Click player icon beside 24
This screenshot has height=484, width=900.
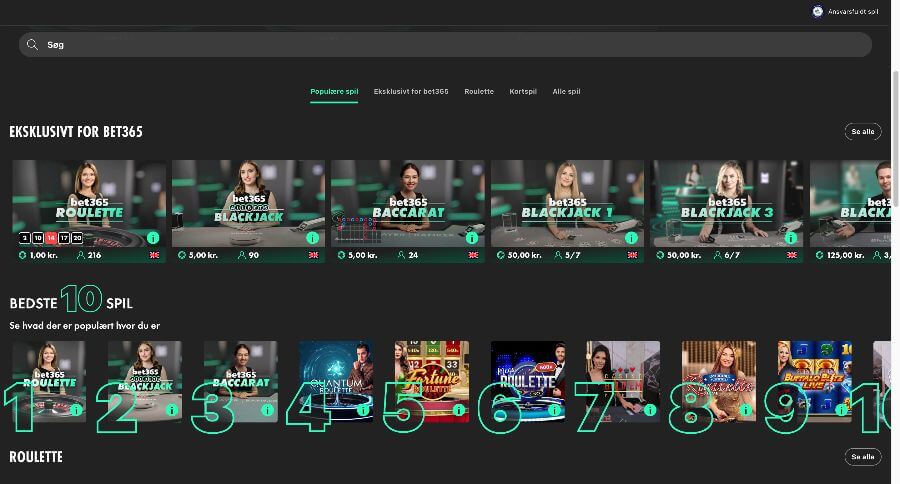401,255
